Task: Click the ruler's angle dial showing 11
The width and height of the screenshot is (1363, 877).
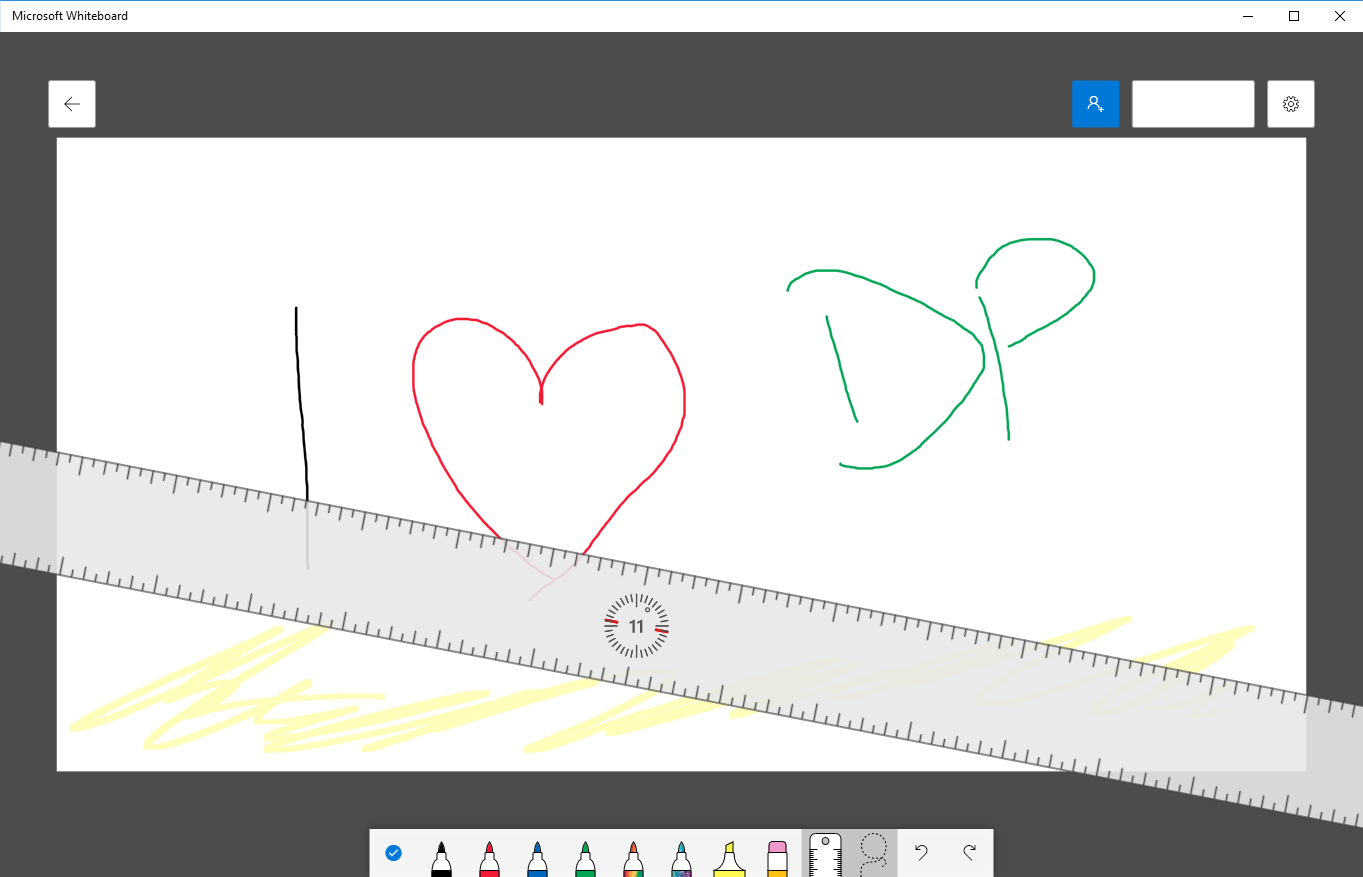Action: point(637,626)
